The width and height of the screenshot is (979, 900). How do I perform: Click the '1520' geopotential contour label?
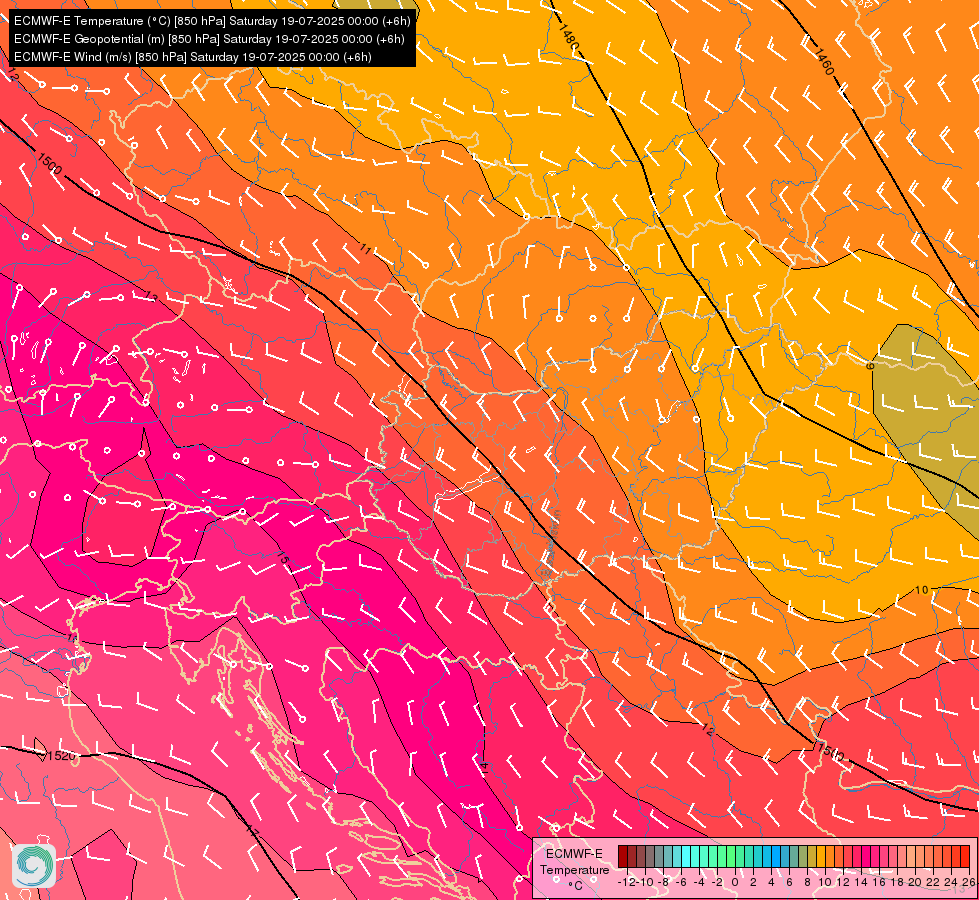tap(61, 756)
